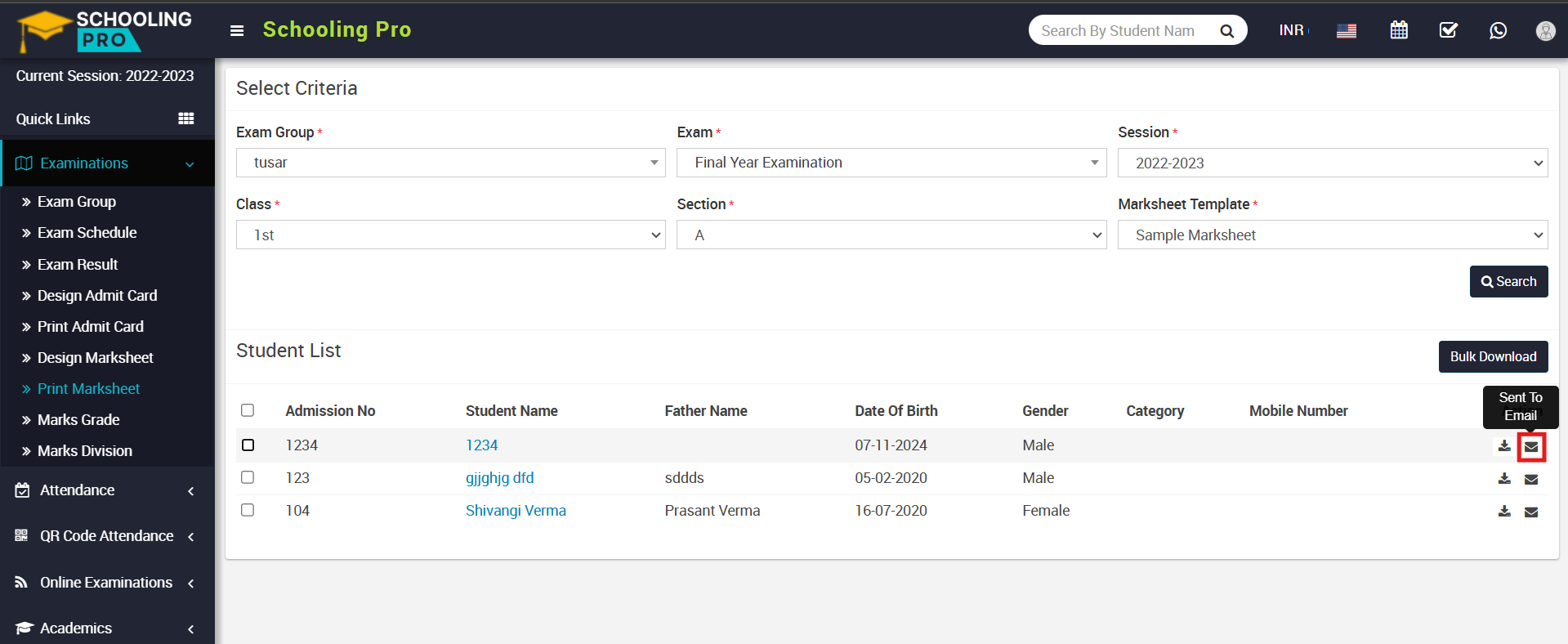Expand the Academics menu arrow
This screenshot has width=1568, height=644.
tap(190, 629)
